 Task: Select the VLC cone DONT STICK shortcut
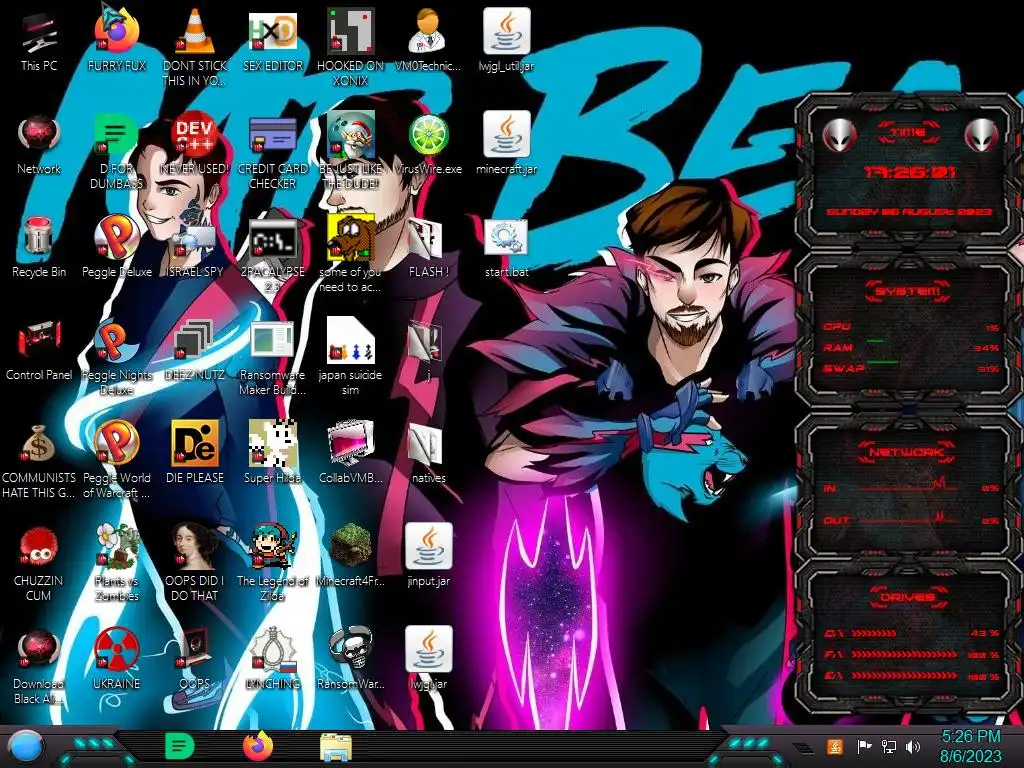tap(195, 33)
